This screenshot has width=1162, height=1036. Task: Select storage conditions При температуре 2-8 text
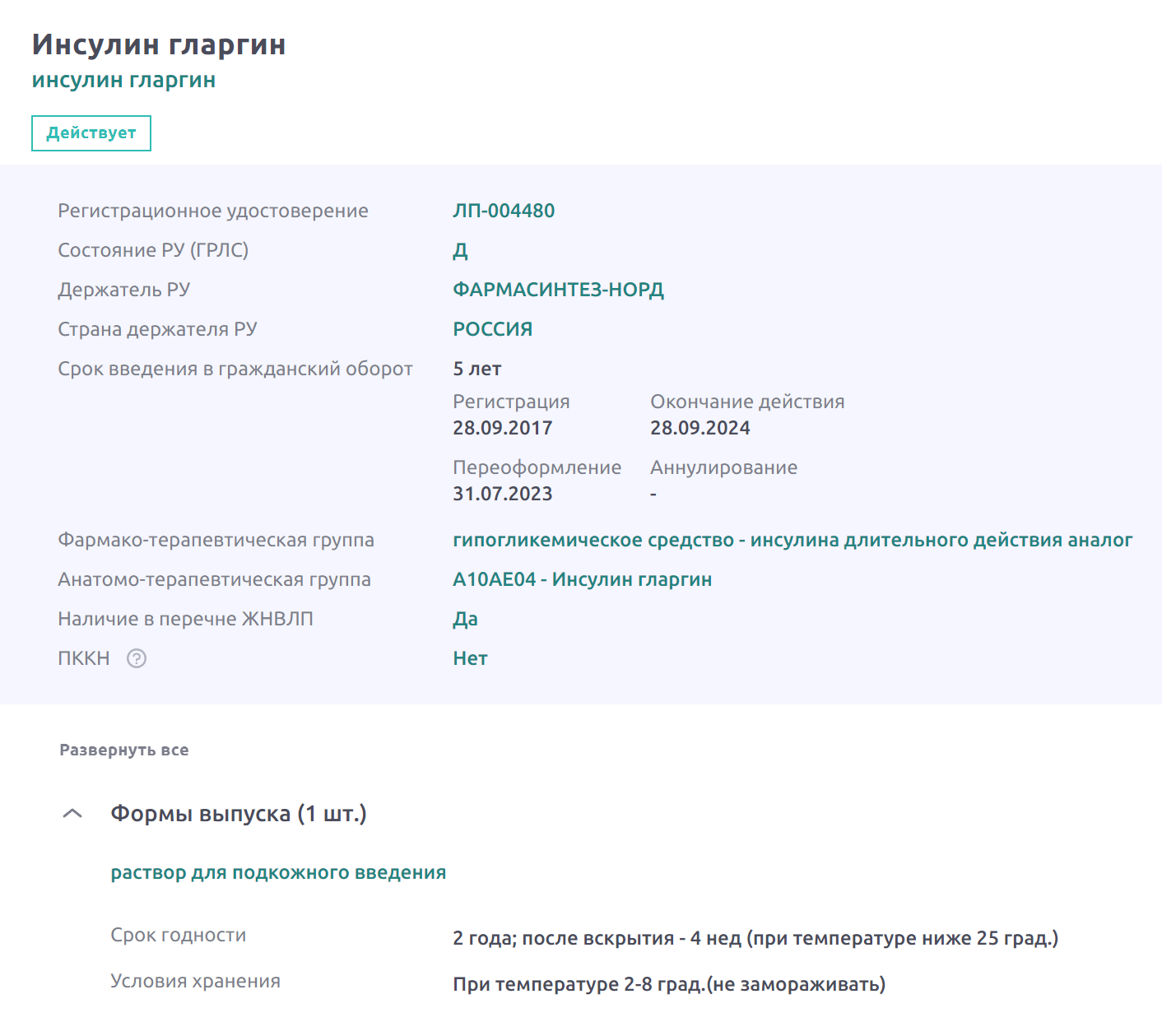[669, 984]
